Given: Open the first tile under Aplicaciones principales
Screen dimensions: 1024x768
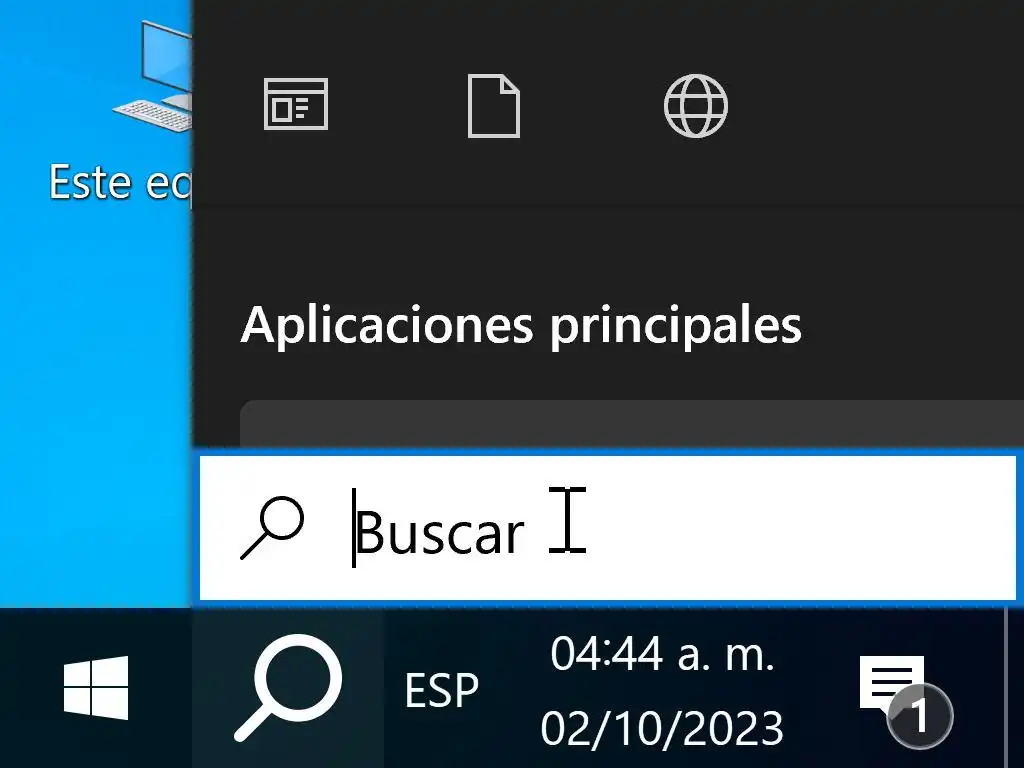Looking at the screenshot, I should (x=632, y=424).
